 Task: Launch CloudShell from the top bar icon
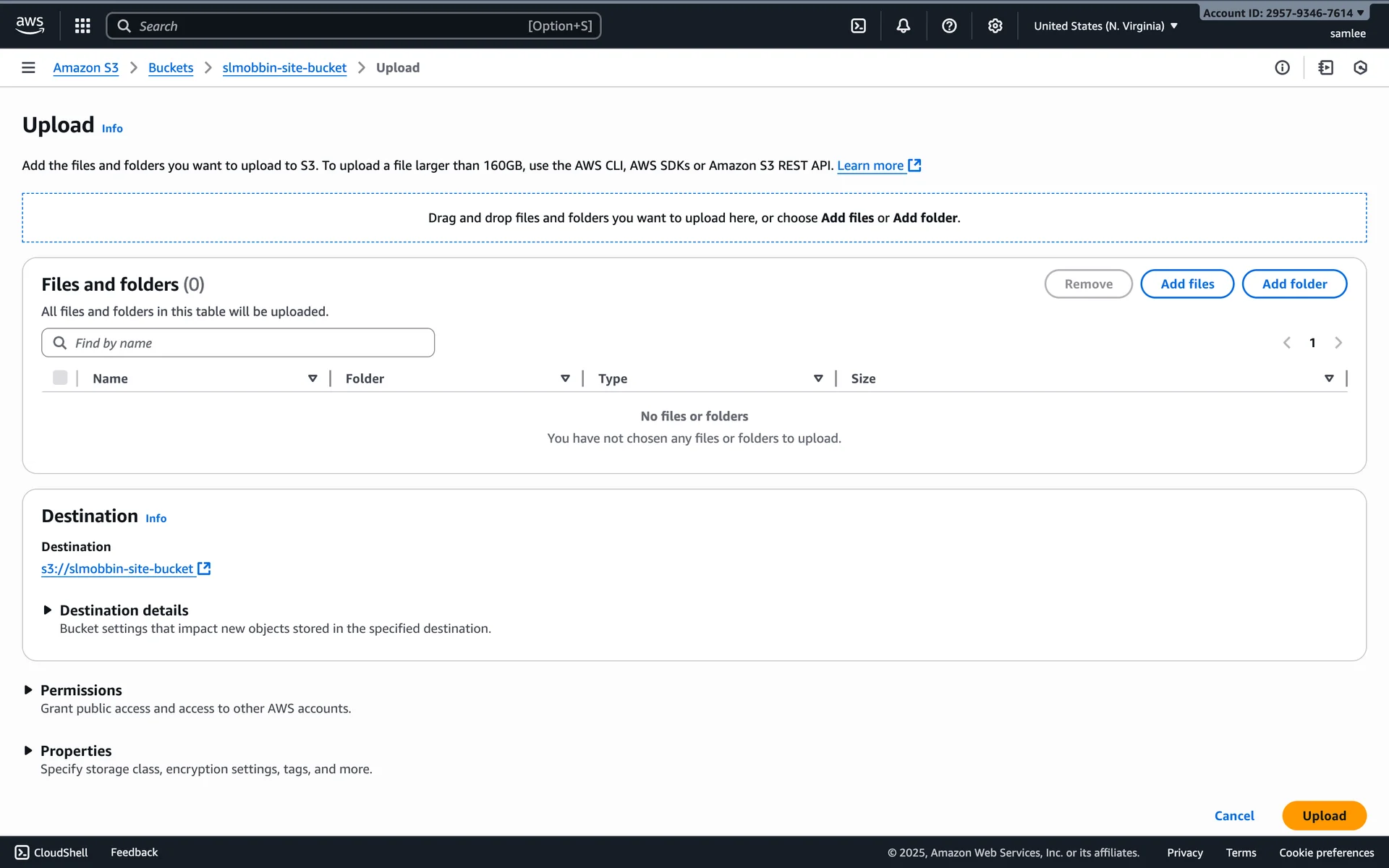(x=858, y=26)
